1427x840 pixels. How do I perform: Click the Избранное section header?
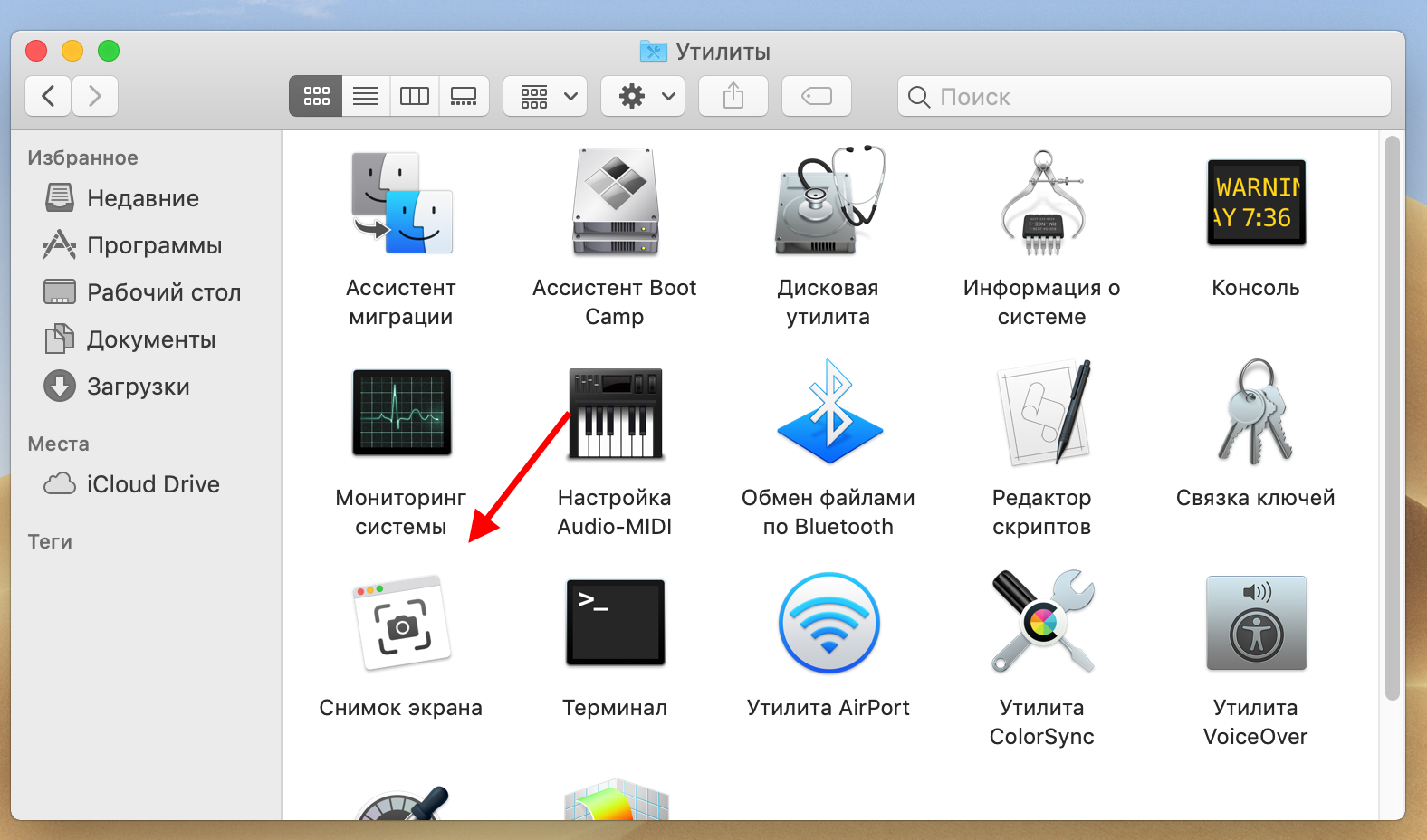[82, 157]
